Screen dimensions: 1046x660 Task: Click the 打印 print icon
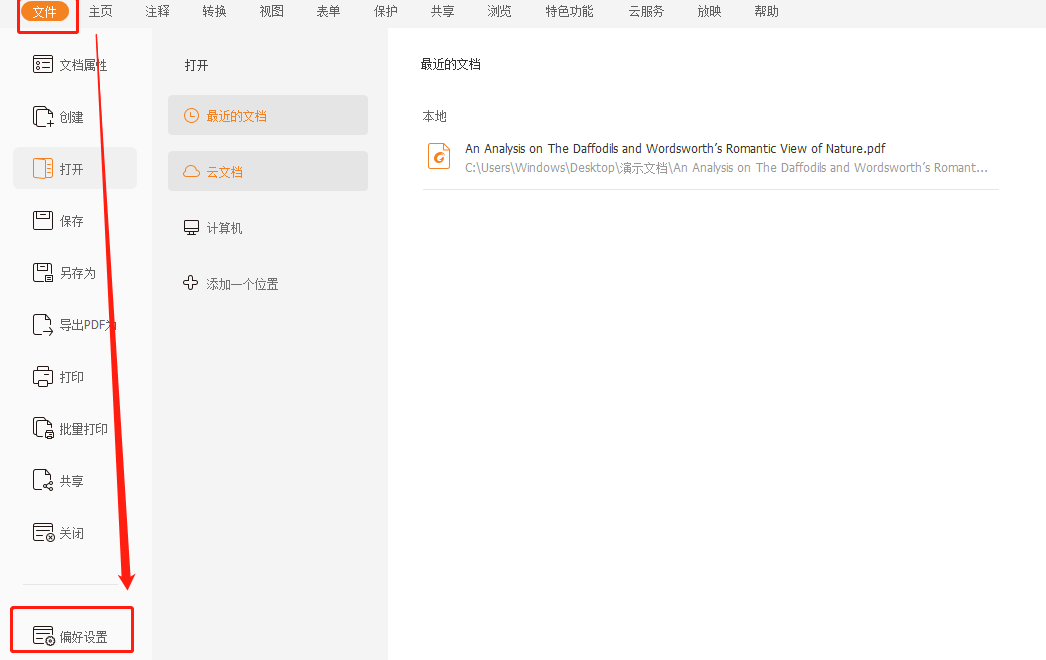tap(60, 376)
